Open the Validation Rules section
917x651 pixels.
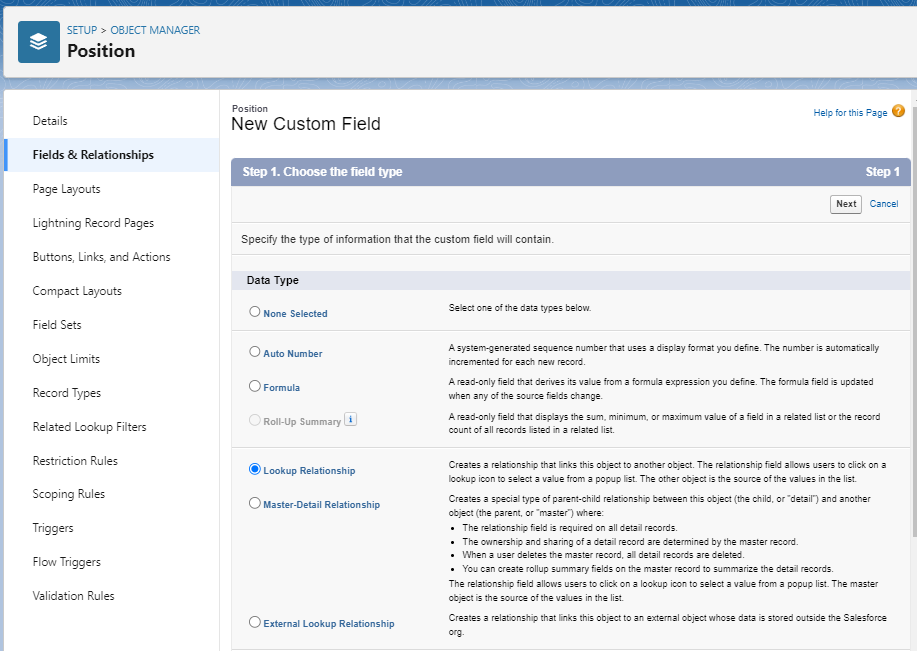(x=73, y=596)
